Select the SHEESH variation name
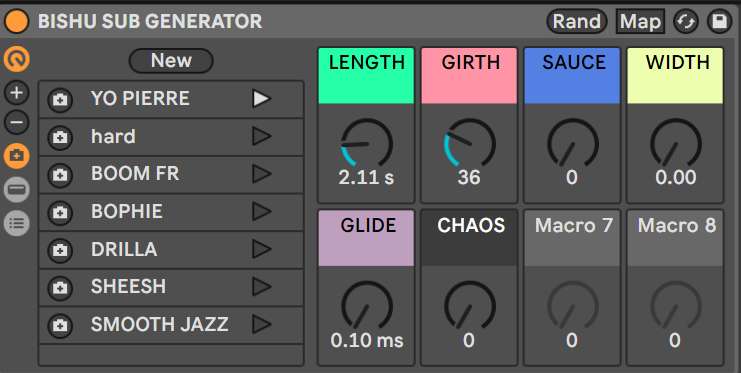This screenshot has height=373, width=741. (x=129, y=286)
